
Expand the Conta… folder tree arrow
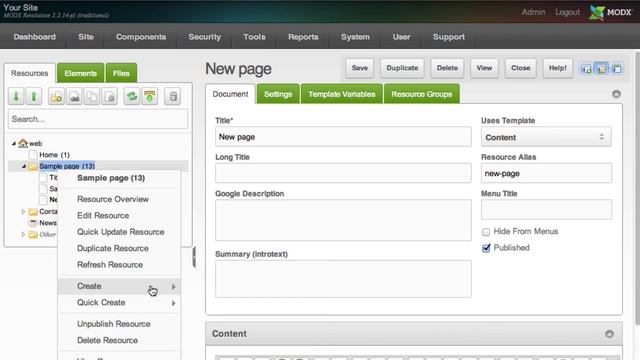click(23, 211)
